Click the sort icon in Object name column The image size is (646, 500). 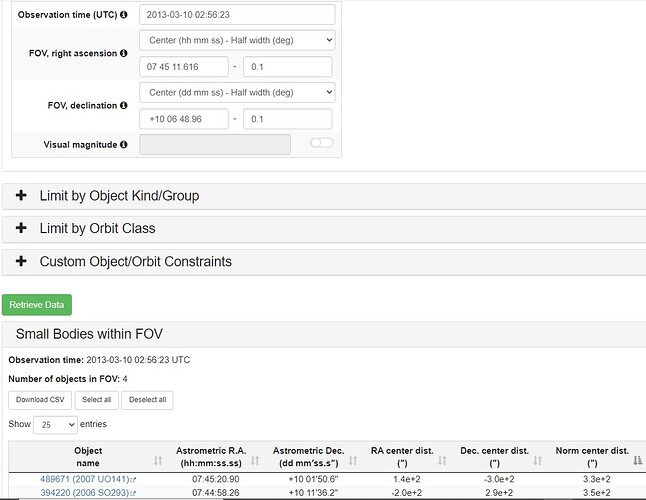tap(157, 460)
